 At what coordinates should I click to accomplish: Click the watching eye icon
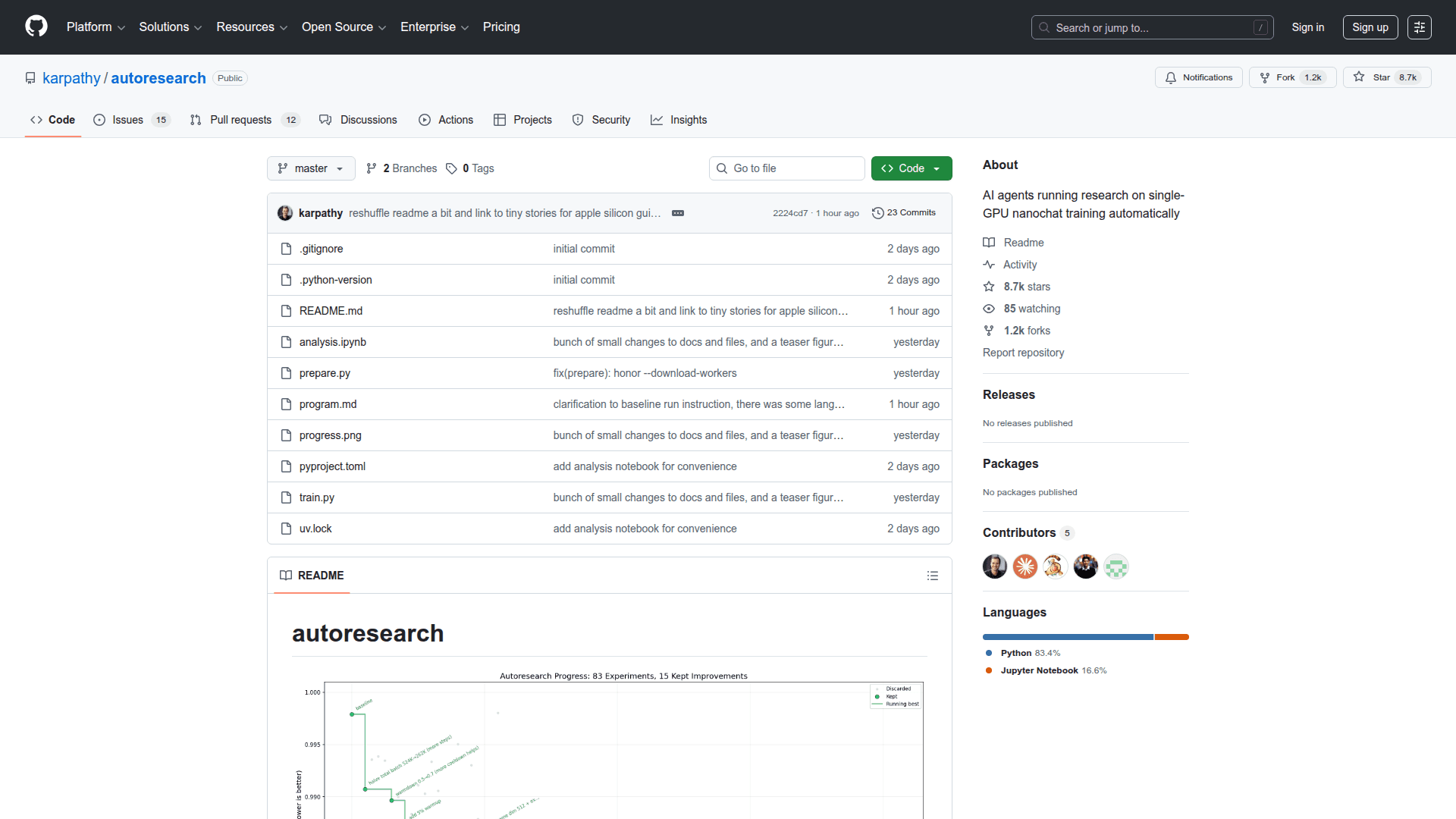coord(989,309)
